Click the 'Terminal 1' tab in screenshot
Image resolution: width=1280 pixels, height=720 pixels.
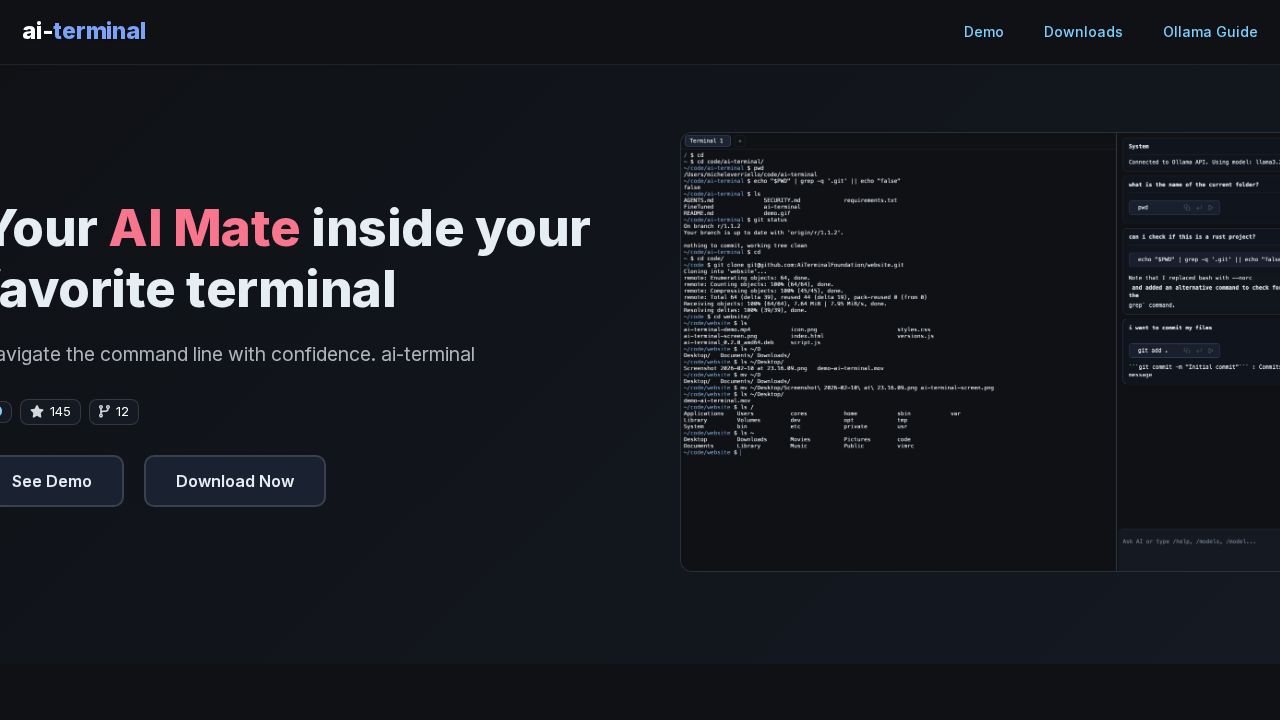707,141
